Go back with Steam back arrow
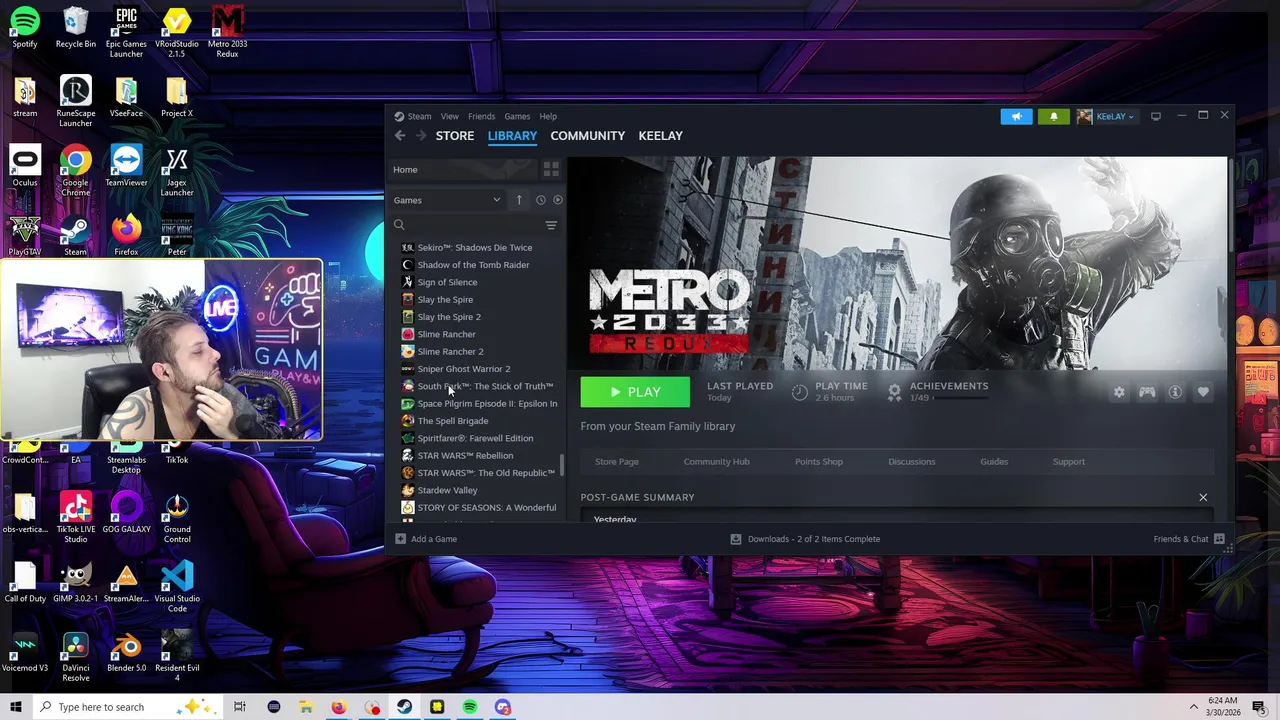1280x720 pixels. (400, 136)
